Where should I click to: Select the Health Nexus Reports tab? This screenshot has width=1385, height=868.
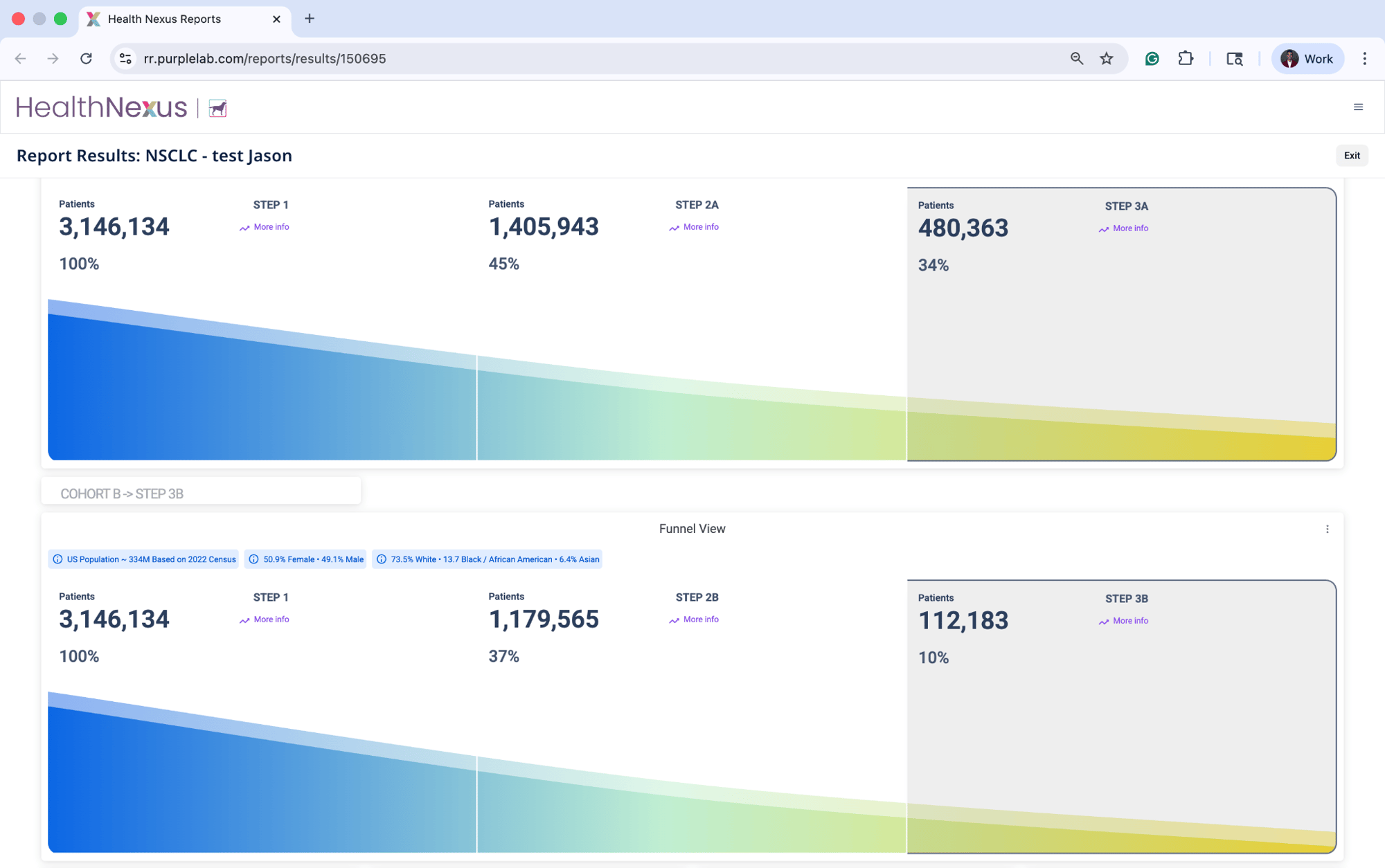coord(165,19)
